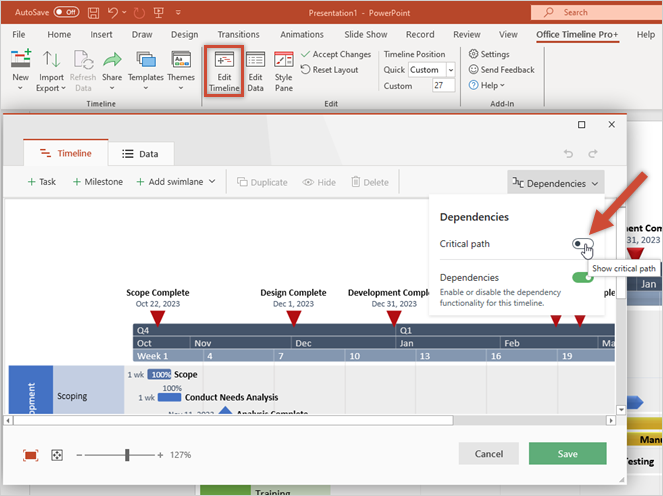663x496 pixels.
Task: Click the Design Complete milestone marker
Action: [x=293, y=318]
